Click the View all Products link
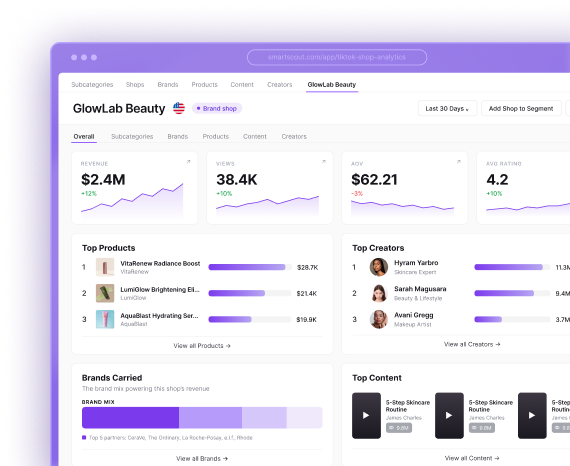This screenshot has width=570, height=466. [x=202, y=346]
